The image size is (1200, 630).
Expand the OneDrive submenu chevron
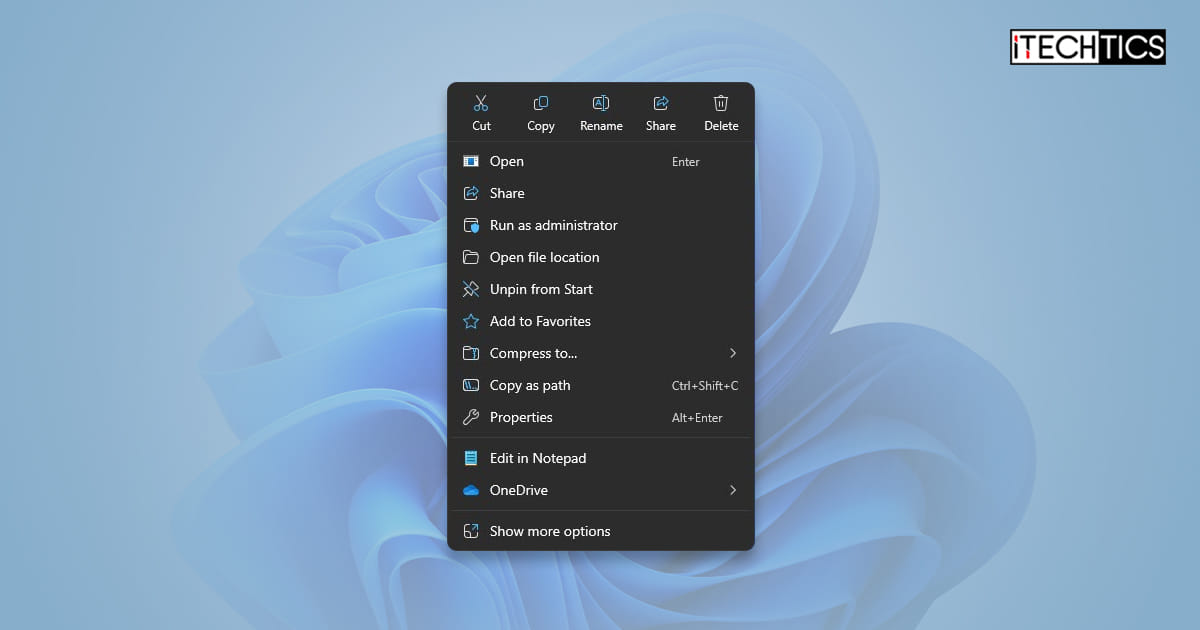[732, 490]
